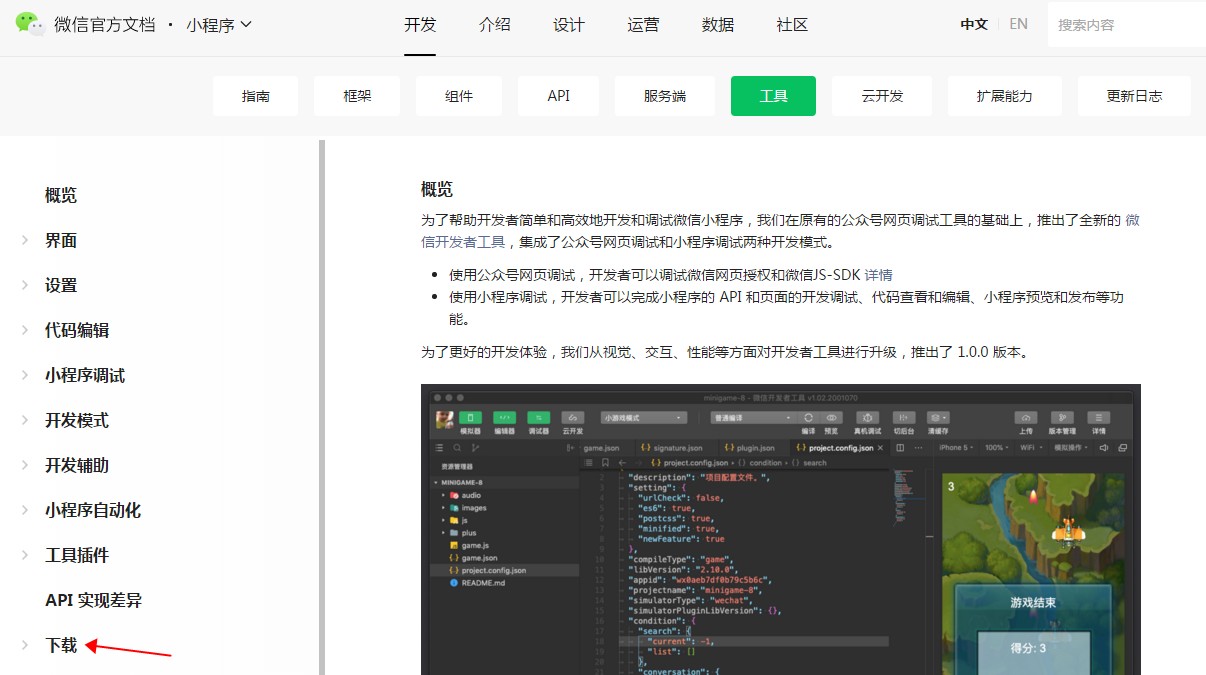Image resolution: width=1206 pixels, height=675 pixels.
Task: Switch documentation language to EN
Action: coord(1018,23)
